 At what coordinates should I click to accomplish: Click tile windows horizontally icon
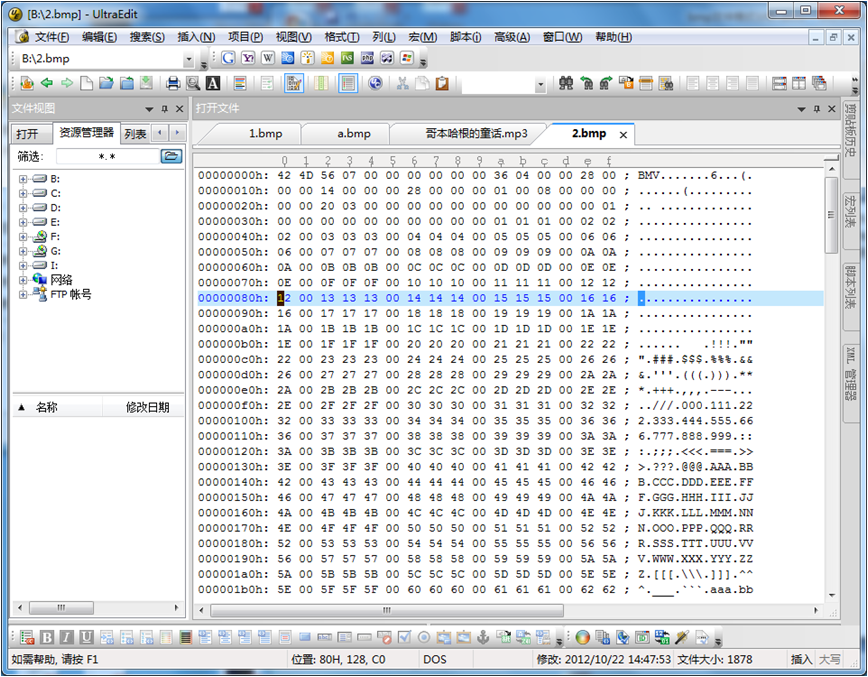pyautogui.click(x=779, y=84)
